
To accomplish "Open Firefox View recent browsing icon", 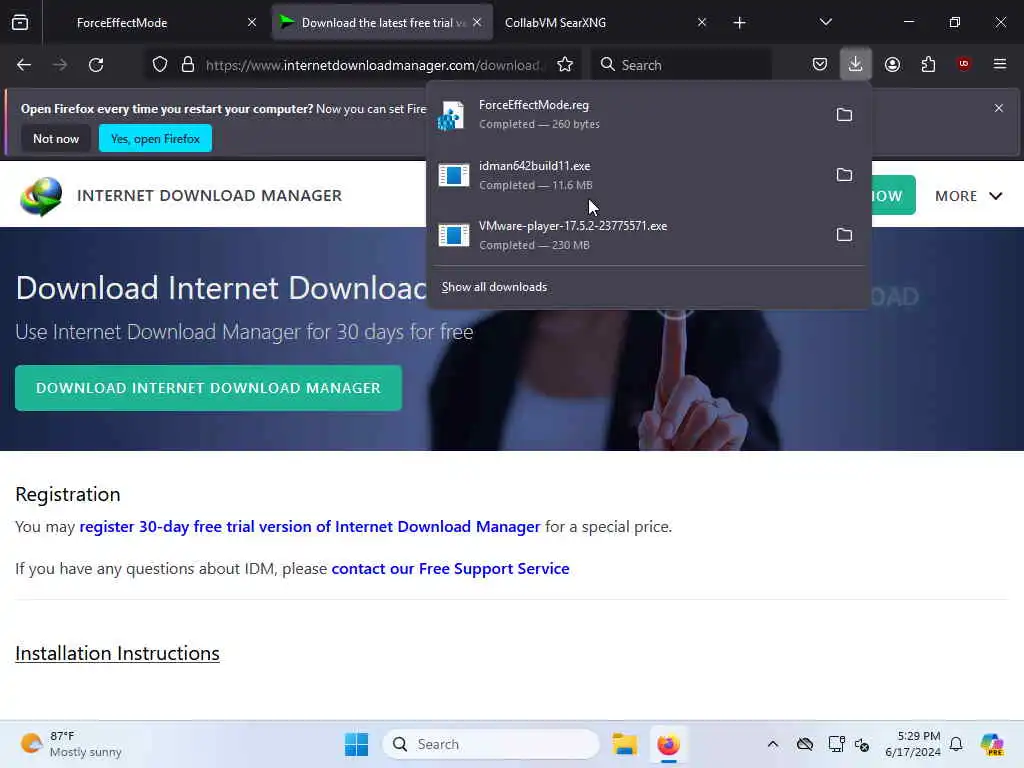I will tap(20, 23).
